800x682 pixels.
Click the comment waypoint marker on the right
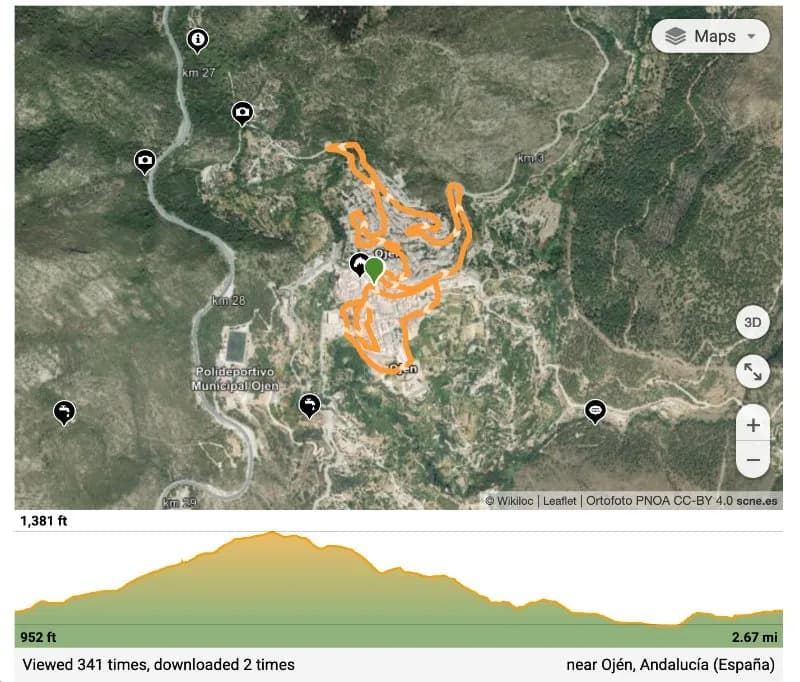[595, 410]
